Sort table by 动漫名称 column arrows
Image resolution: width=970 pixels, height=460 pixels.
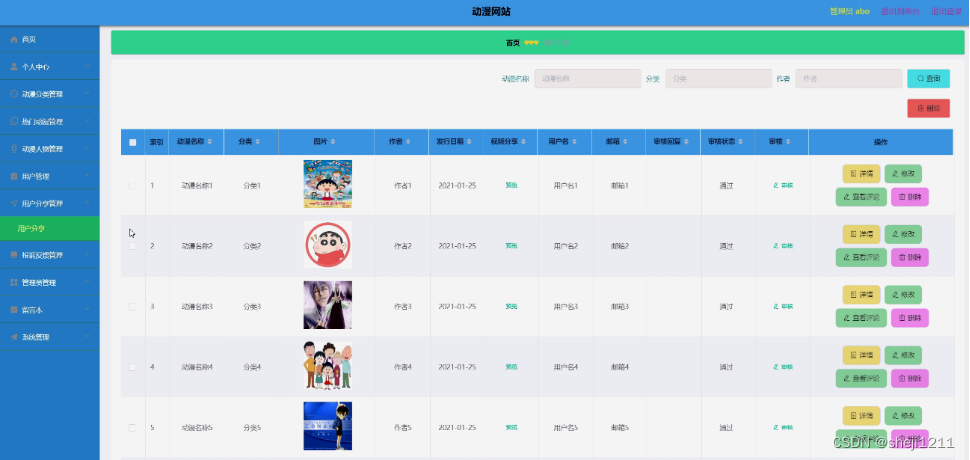[x=210, y=142]
